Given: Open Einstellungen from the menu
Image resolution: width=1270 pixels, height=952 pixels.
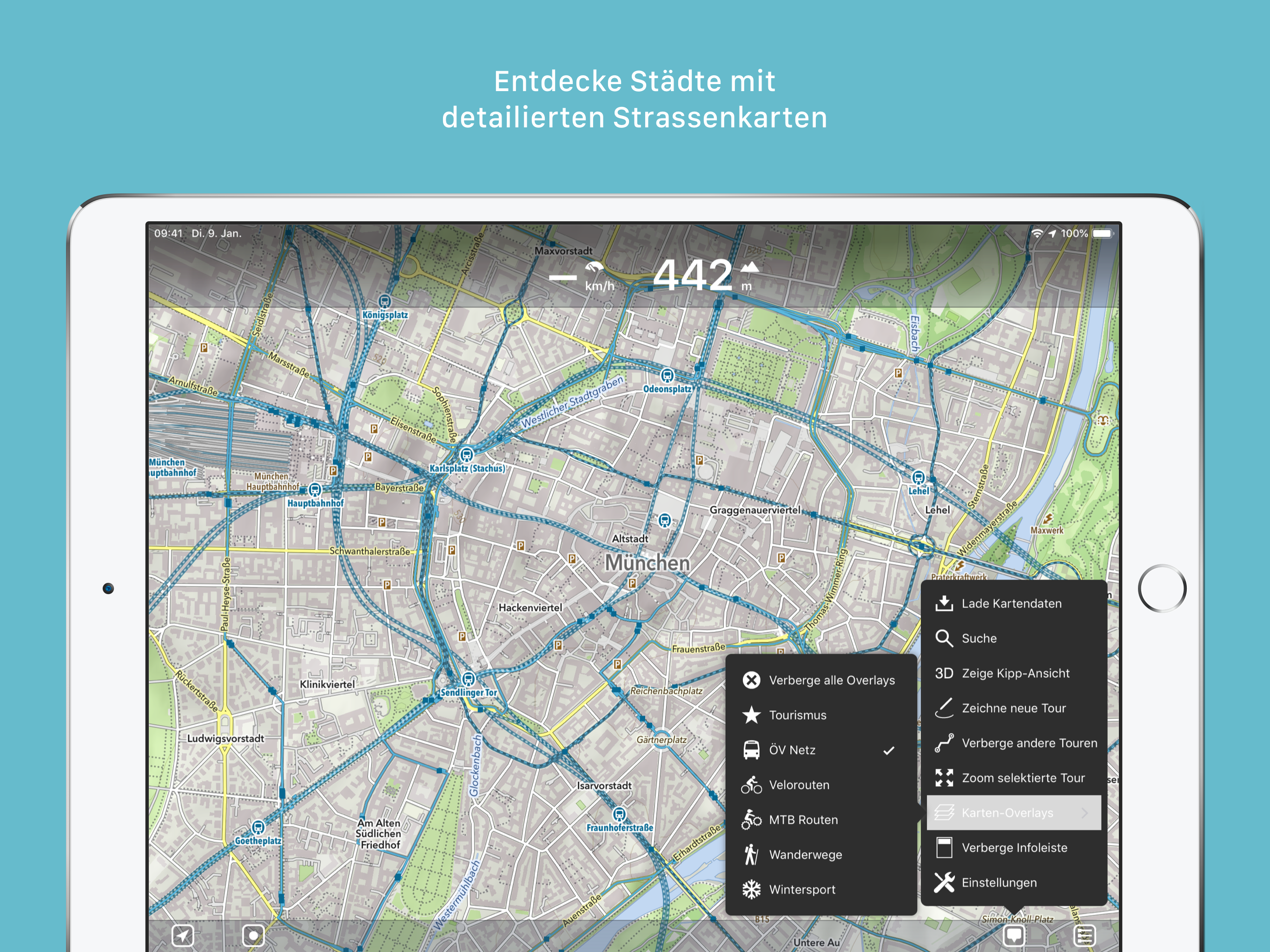Looking at the screenshot, I should [x=999, y=883].
